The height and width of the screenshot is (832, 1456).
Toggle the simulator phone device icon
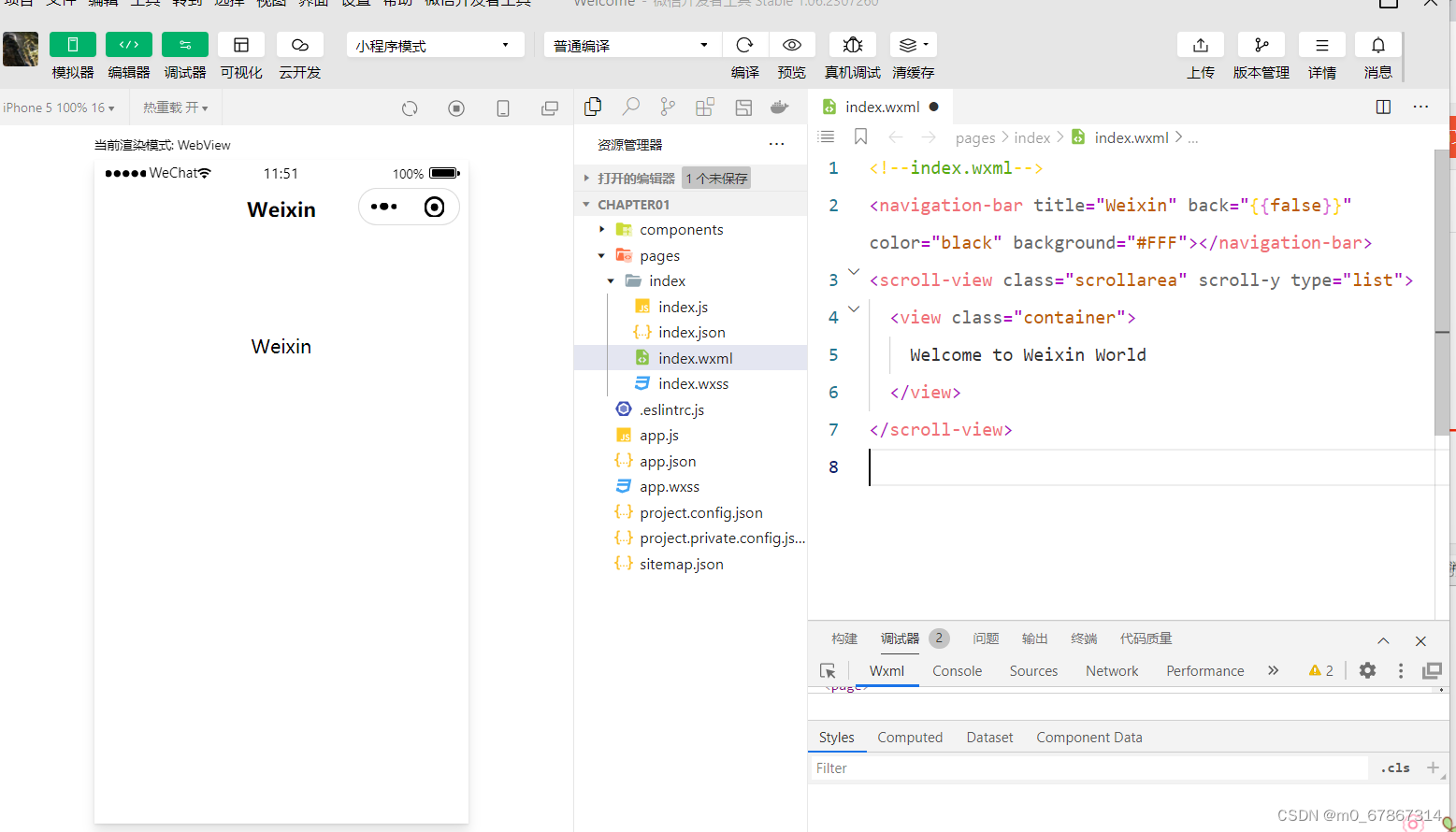pyautogui.click(x=503, y=108)
